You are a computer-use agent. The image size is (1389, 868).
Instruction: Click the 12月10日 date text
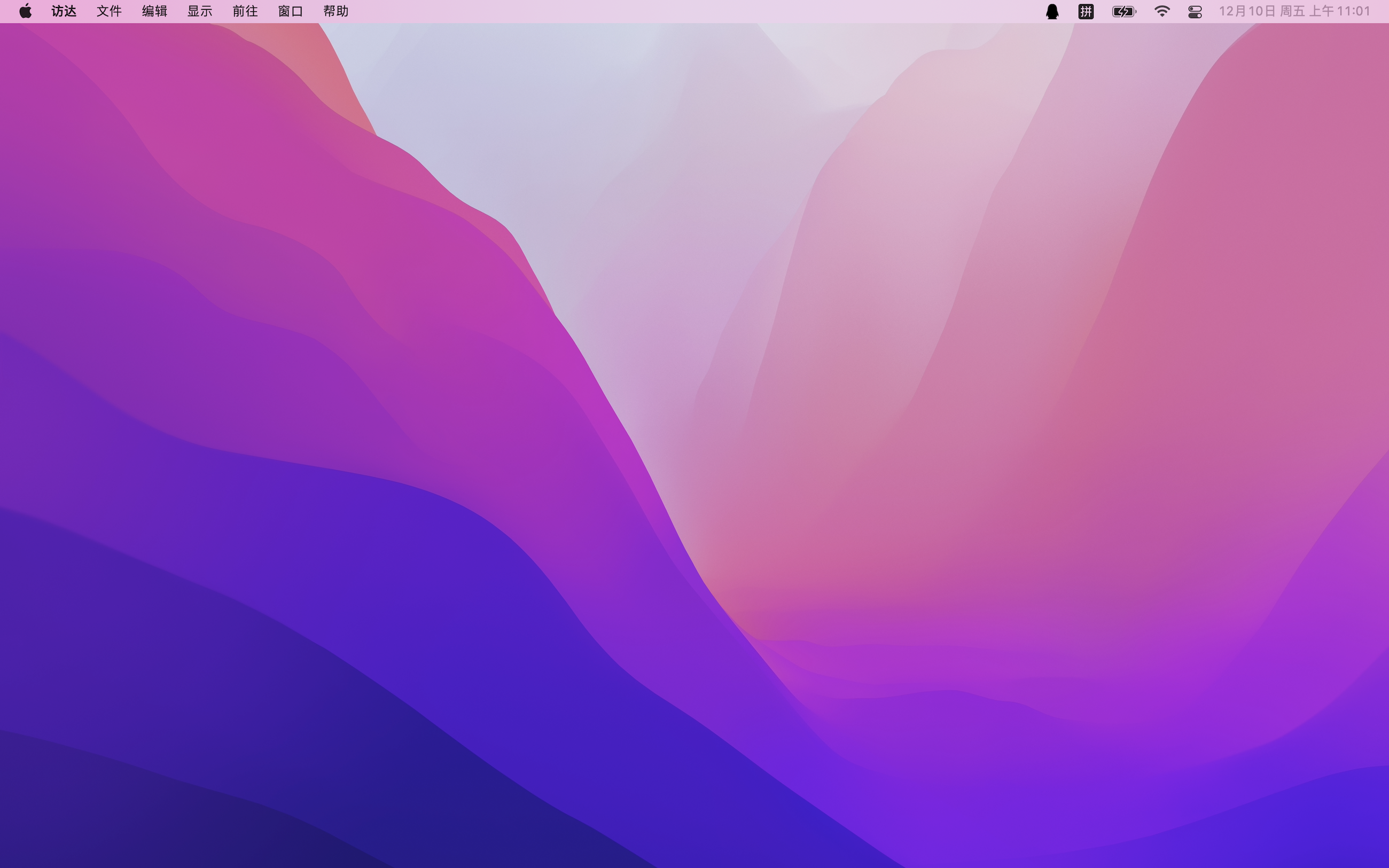coord(1247,11)
